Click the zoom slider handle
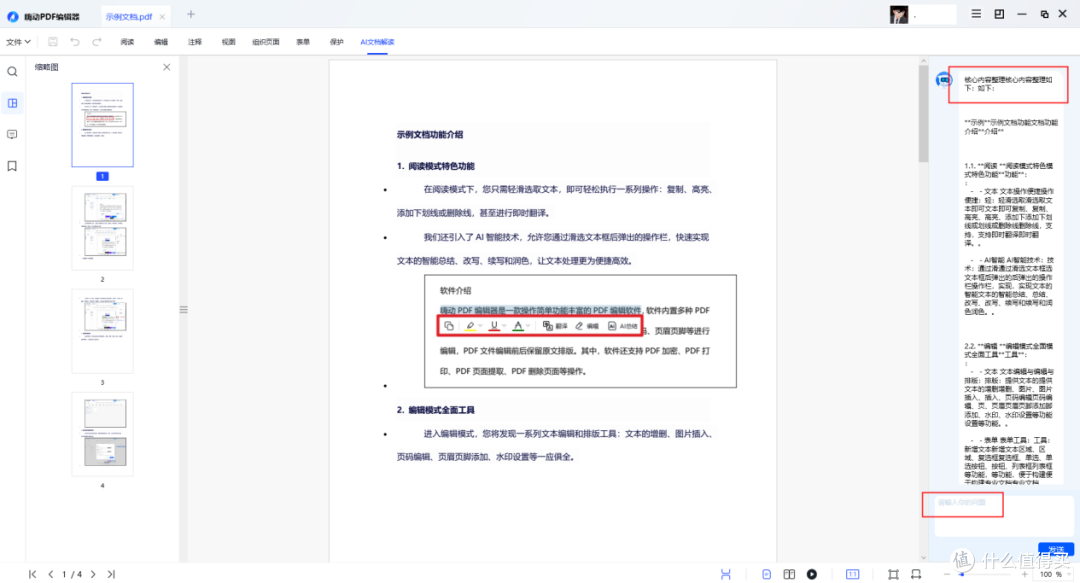The height and width of the screenshot is (583, 1080). tap(962, 574)
